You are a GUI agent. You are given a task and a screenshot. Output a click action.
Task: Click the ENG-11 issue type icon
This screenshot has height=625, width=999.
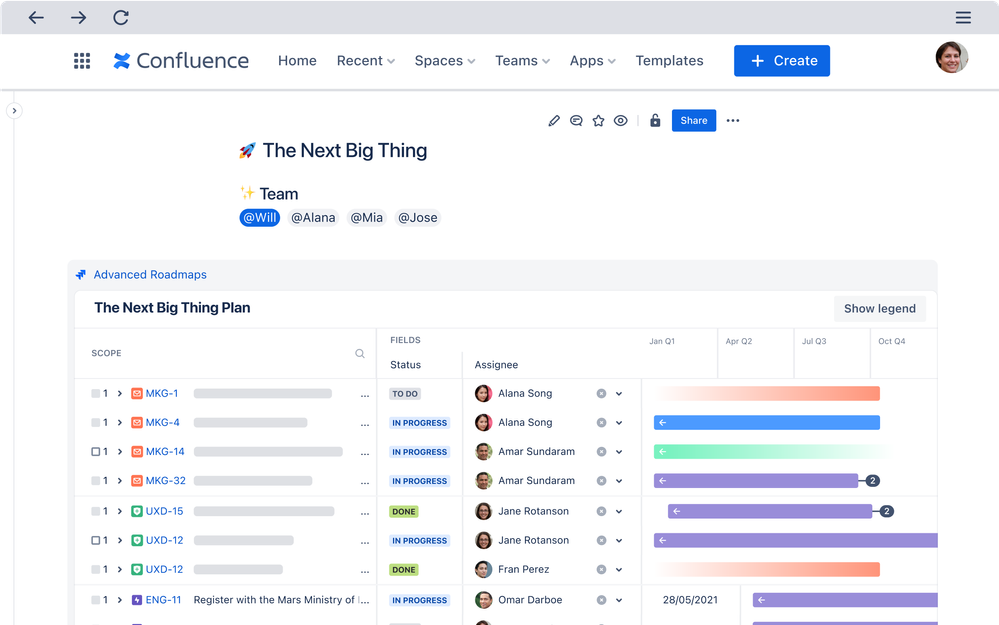(x=136, y=600)
